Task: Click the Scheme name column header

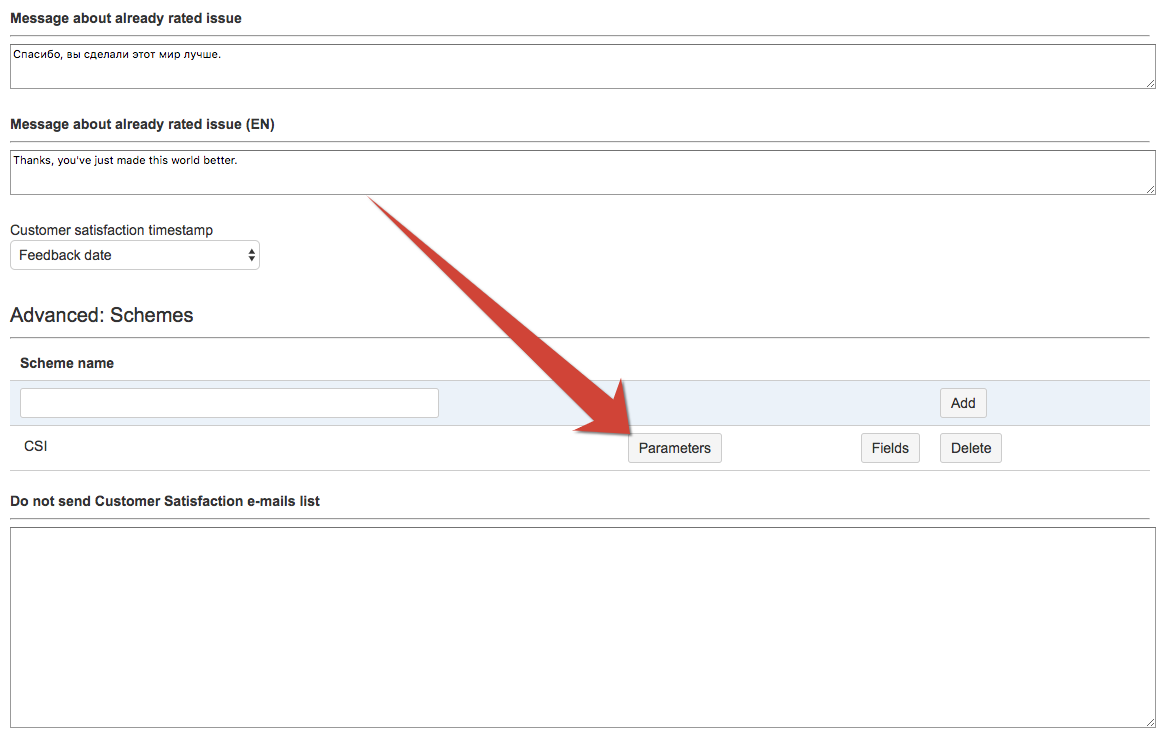Action: 67,363
